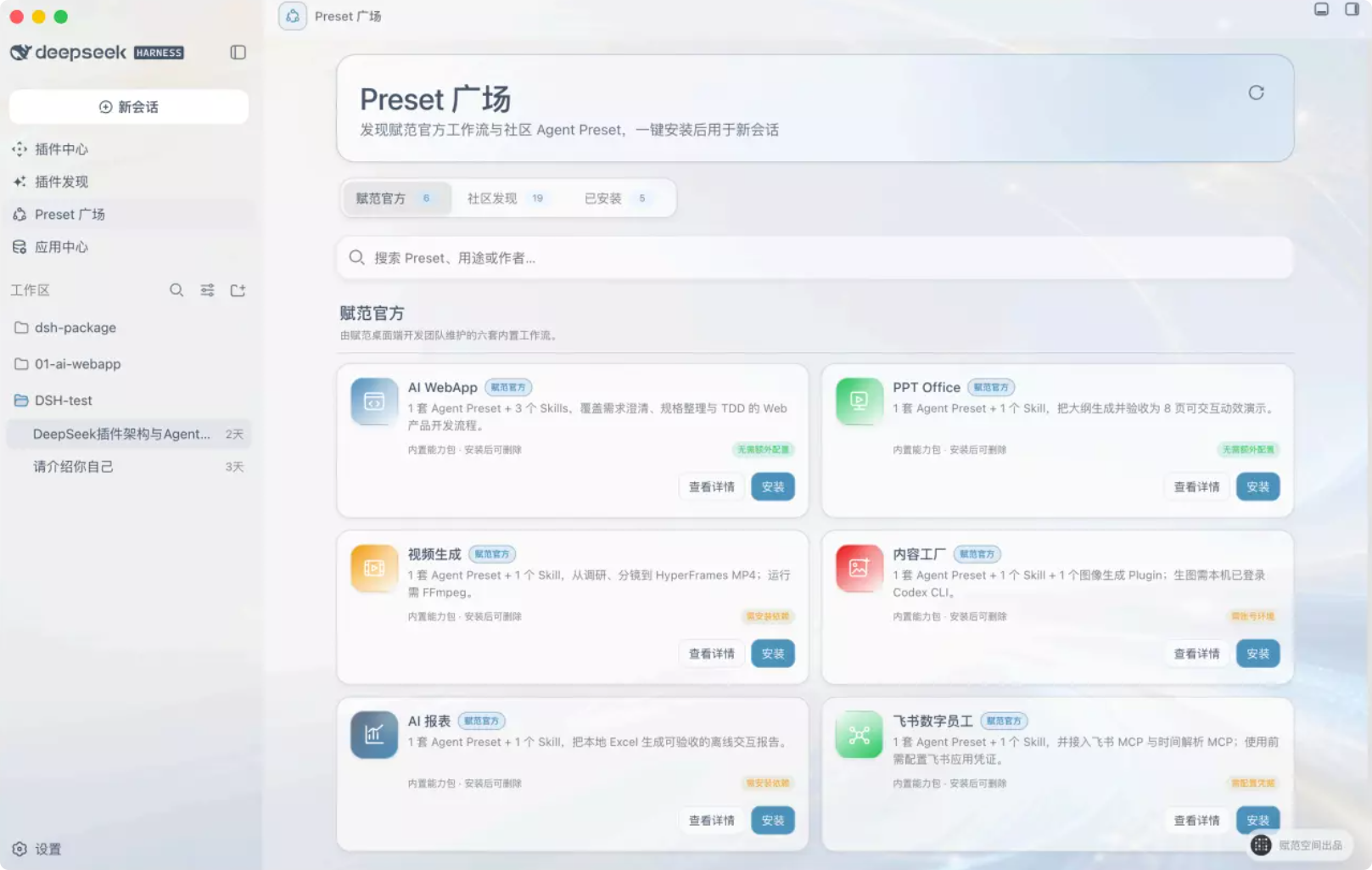Screen dimensions: 1372x870
Task: Open 插件发现 in the sidebar
Action: tap(129, 182)
